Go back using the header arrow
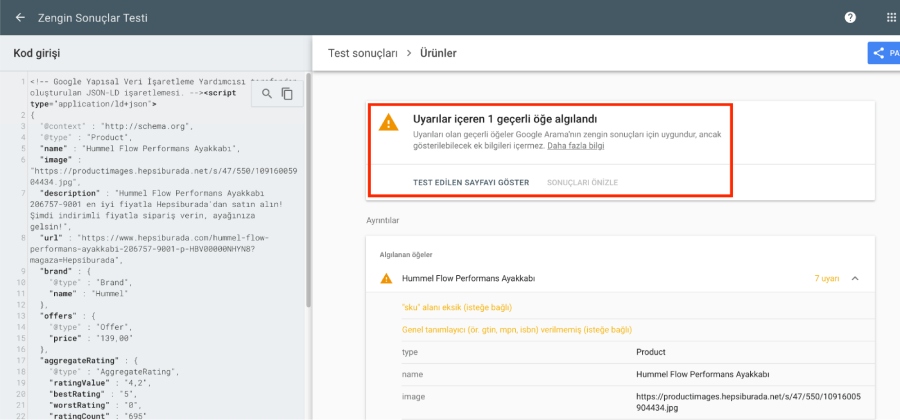Viewport: 900px width, 420px height. (x=20, y=17)
